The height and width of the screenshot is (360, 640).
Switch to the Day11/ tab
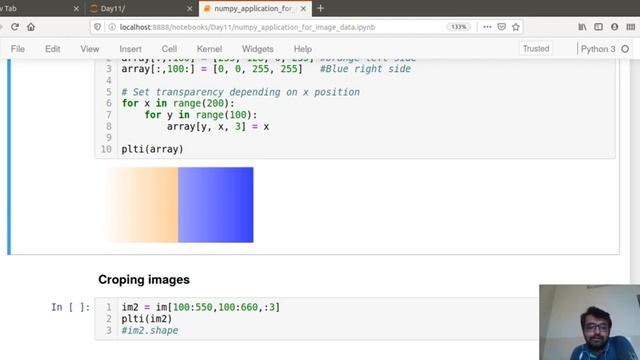coord(141,9)
